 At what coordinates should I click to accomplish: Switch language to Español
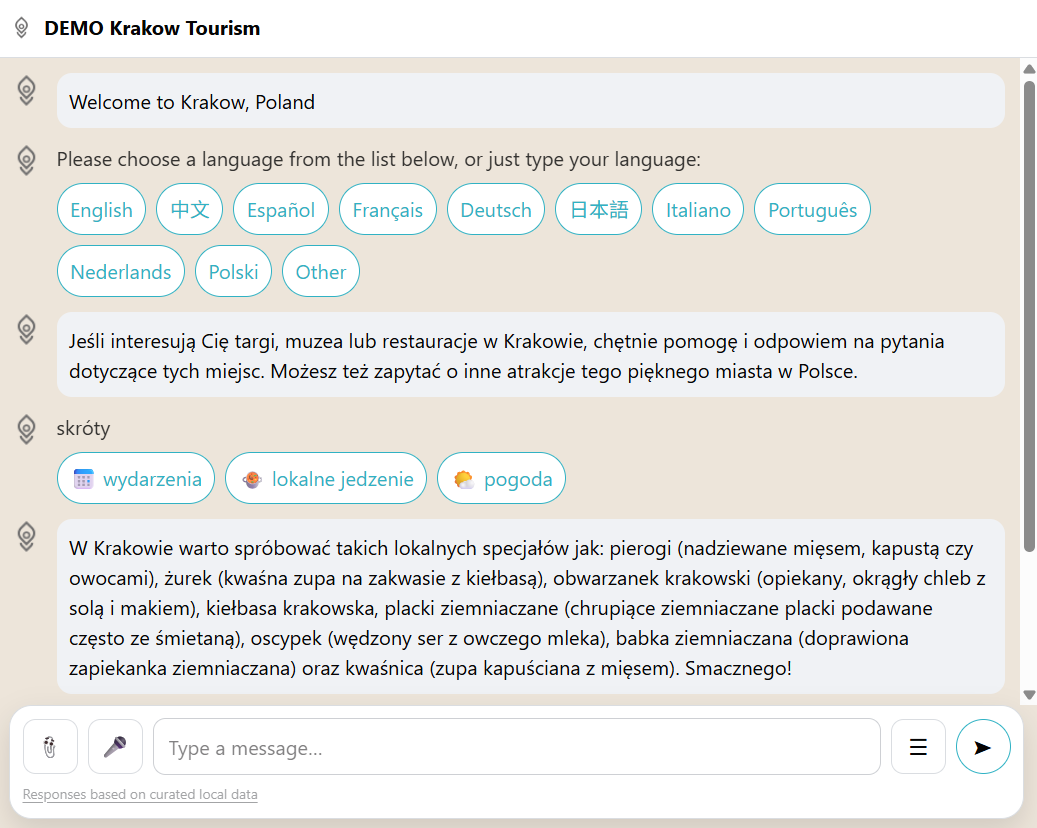click(x=281, y=210)
